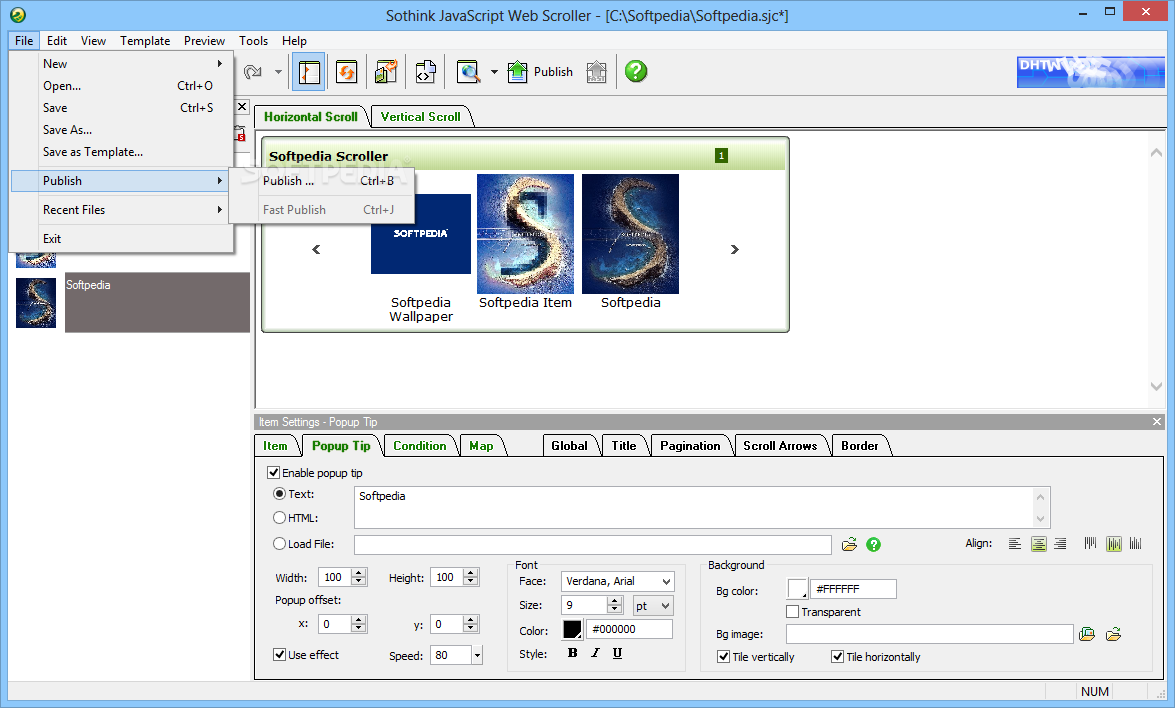Image resolution: width=1175 pixels, height=708 pixels.
Task: Toggle Tile vertically checkbox
Action: 723,657
